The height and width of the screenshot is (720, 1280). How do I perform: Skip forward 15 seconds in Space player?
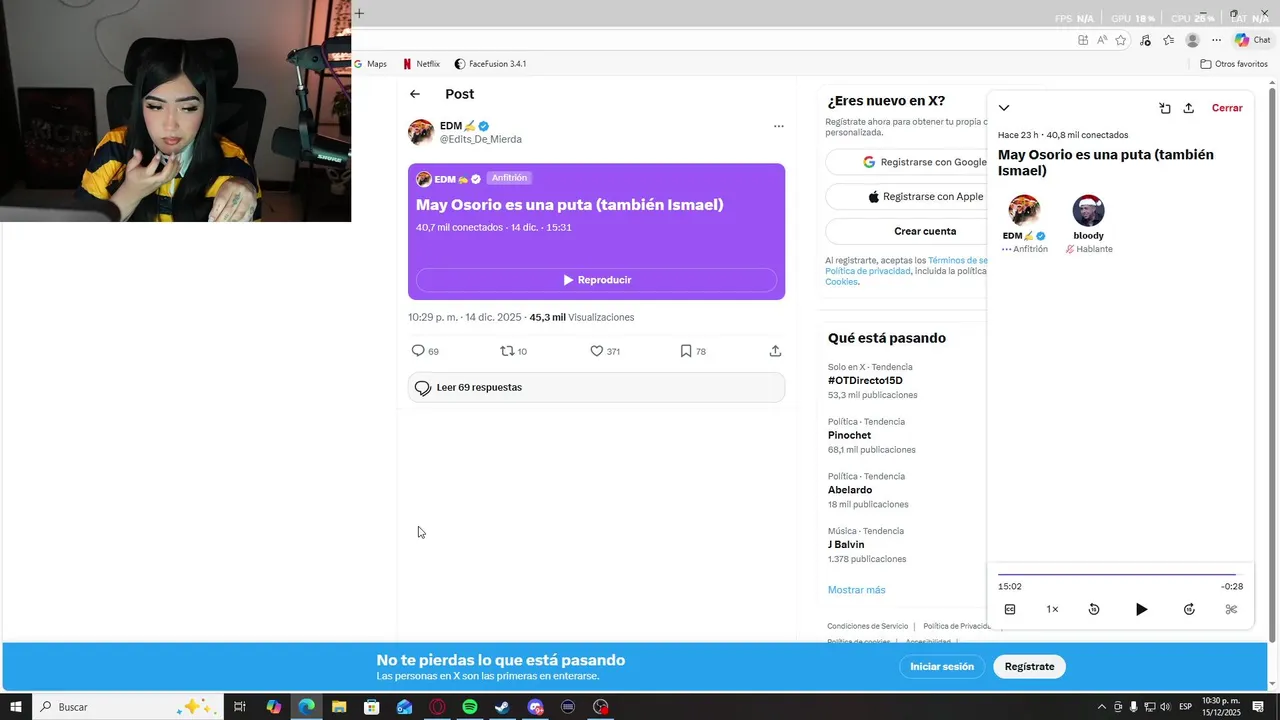[1189, 609]
